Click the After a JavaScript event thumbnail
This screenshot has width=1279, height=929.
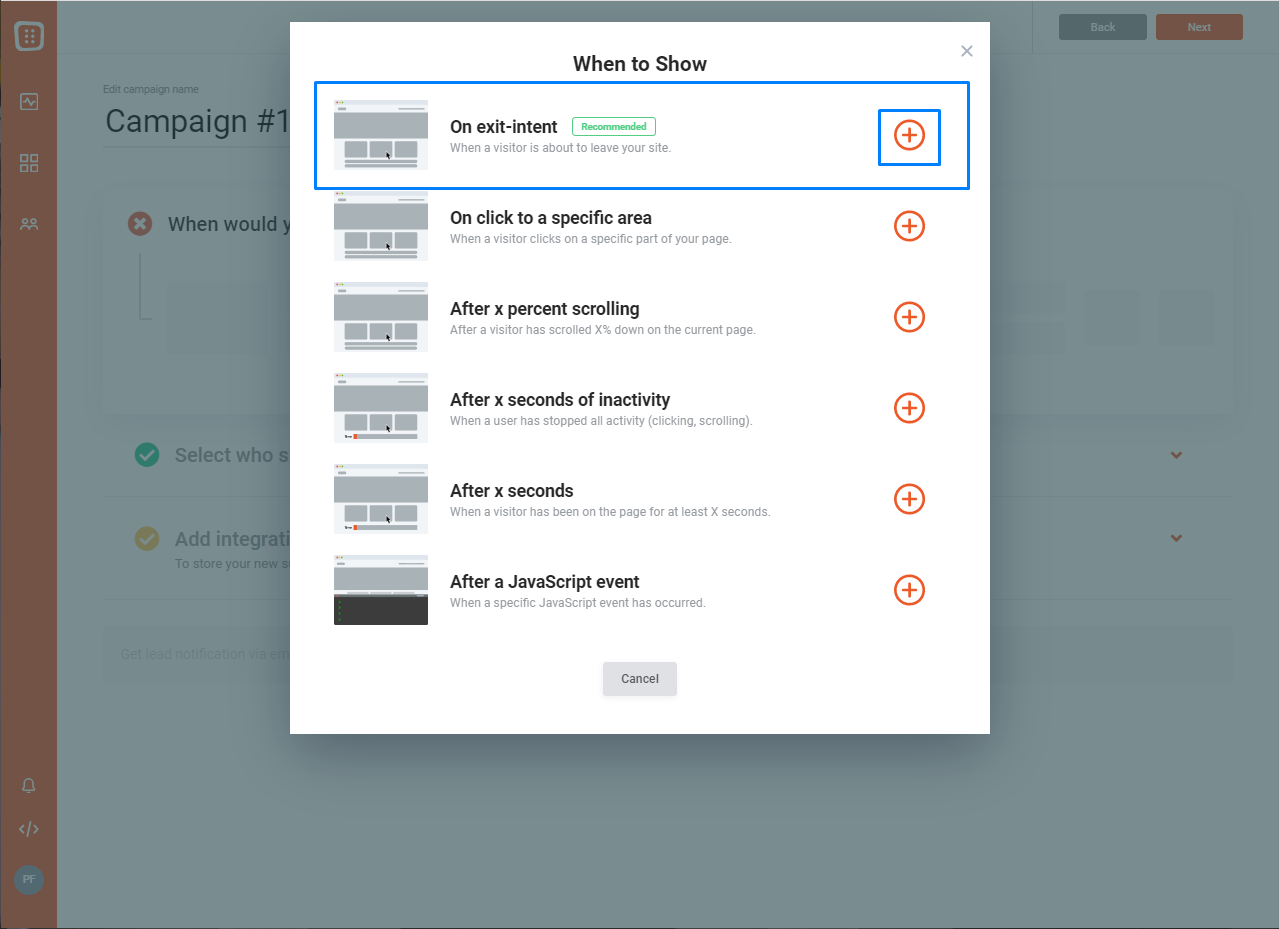[381, 590]
